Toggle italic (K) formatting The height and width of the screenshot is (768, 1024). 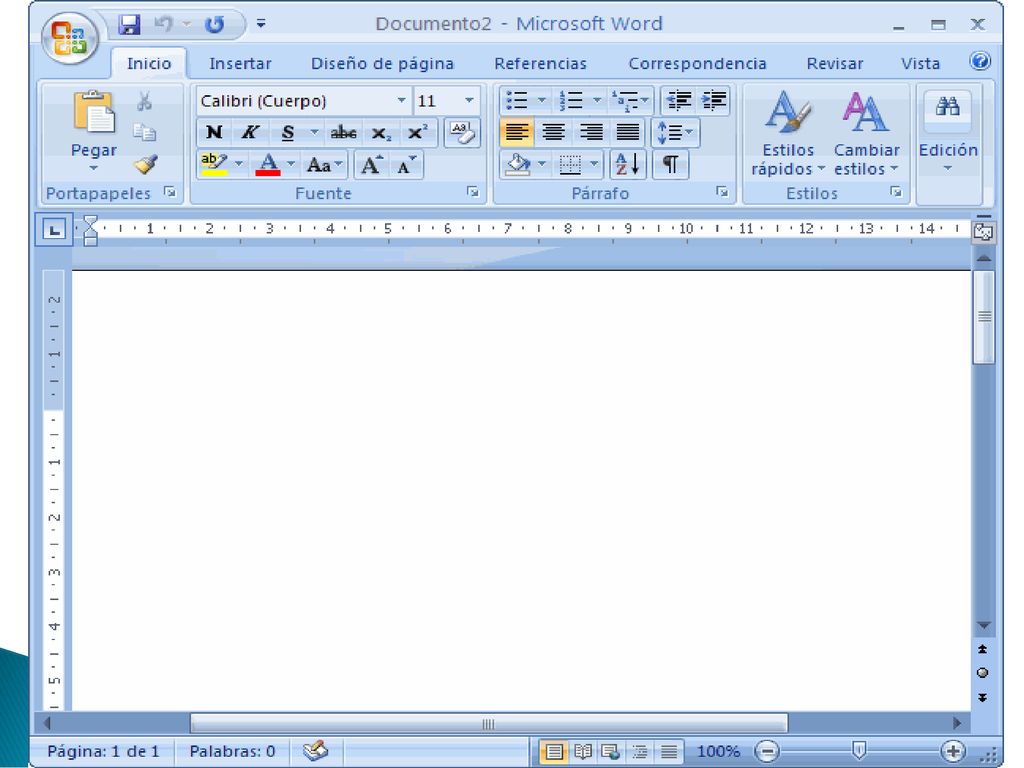(249, 133)
